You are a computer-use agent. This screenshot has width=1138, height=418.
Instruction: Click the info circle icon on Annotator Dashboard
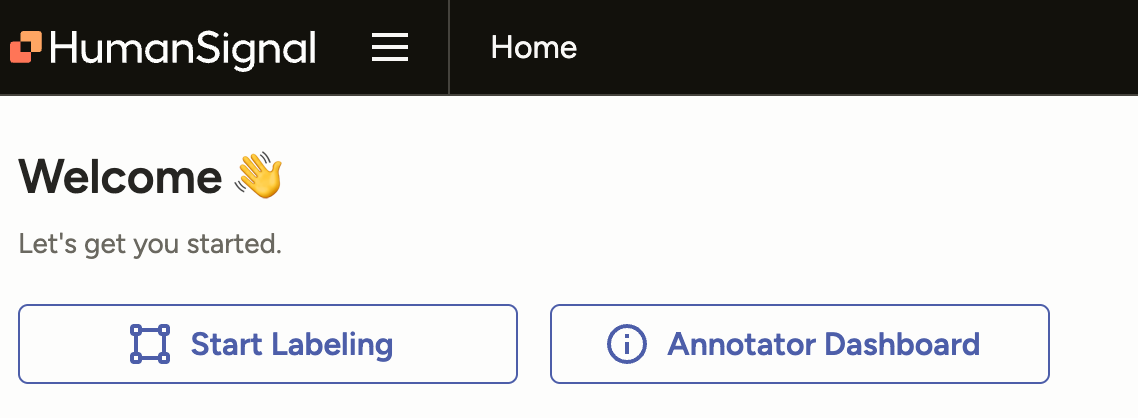tap(627, 344)
